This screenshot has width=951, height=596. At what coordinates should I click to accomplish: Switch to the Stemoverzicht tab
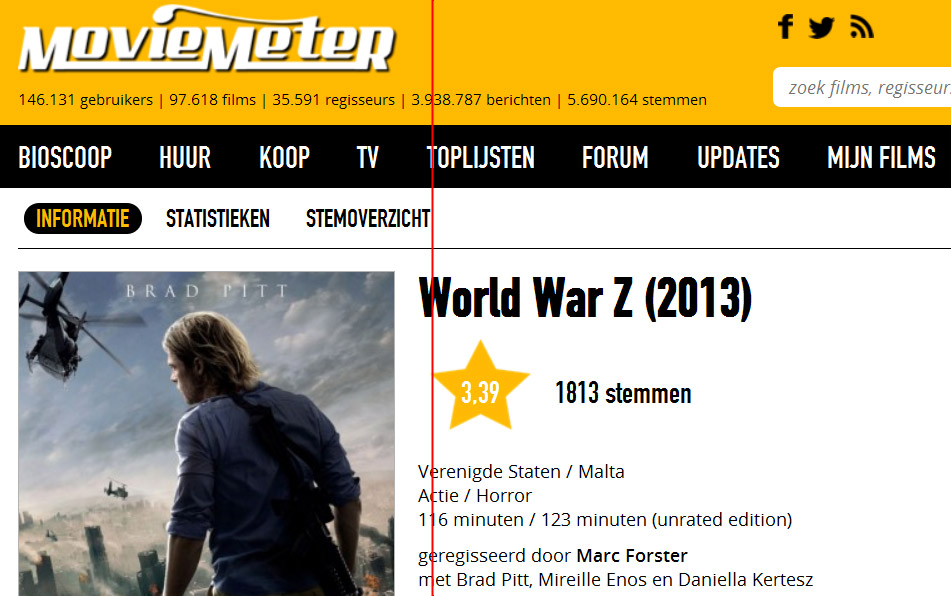pos(368,218)
